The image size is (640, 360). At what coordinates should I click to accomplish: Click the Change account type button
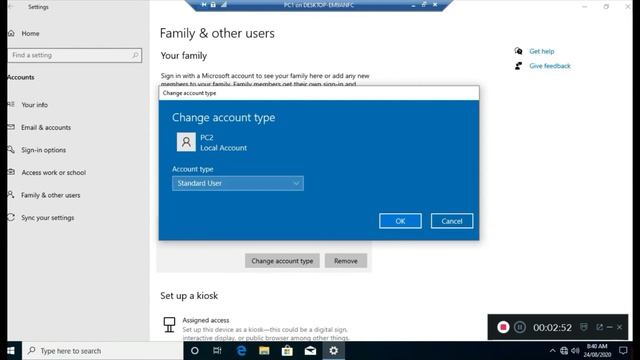(x=282, y=261)
